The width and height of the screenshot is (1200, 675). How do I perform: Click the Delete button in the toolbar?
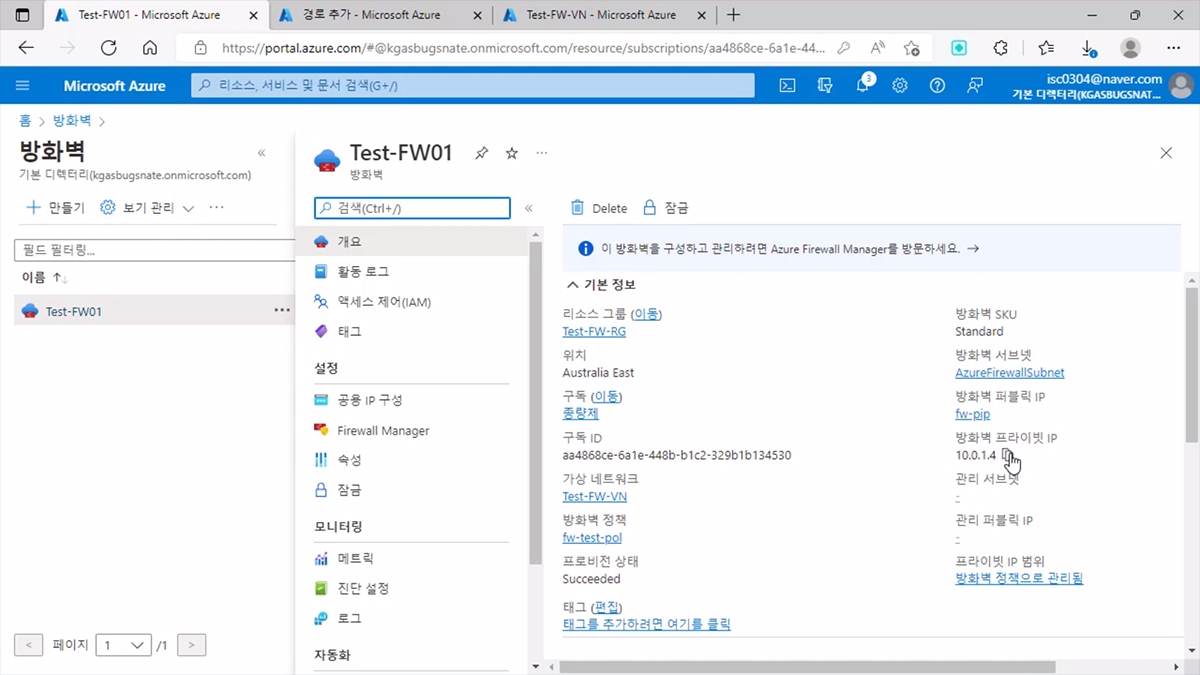(598, 208)
